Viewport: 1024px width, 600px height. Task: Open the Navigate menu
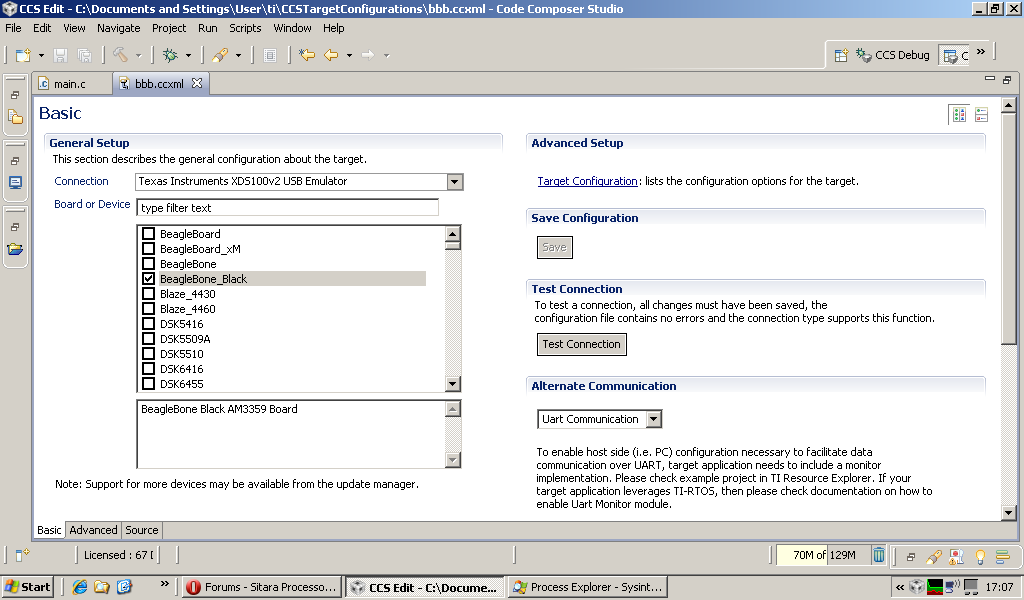[x=119, y=28]
